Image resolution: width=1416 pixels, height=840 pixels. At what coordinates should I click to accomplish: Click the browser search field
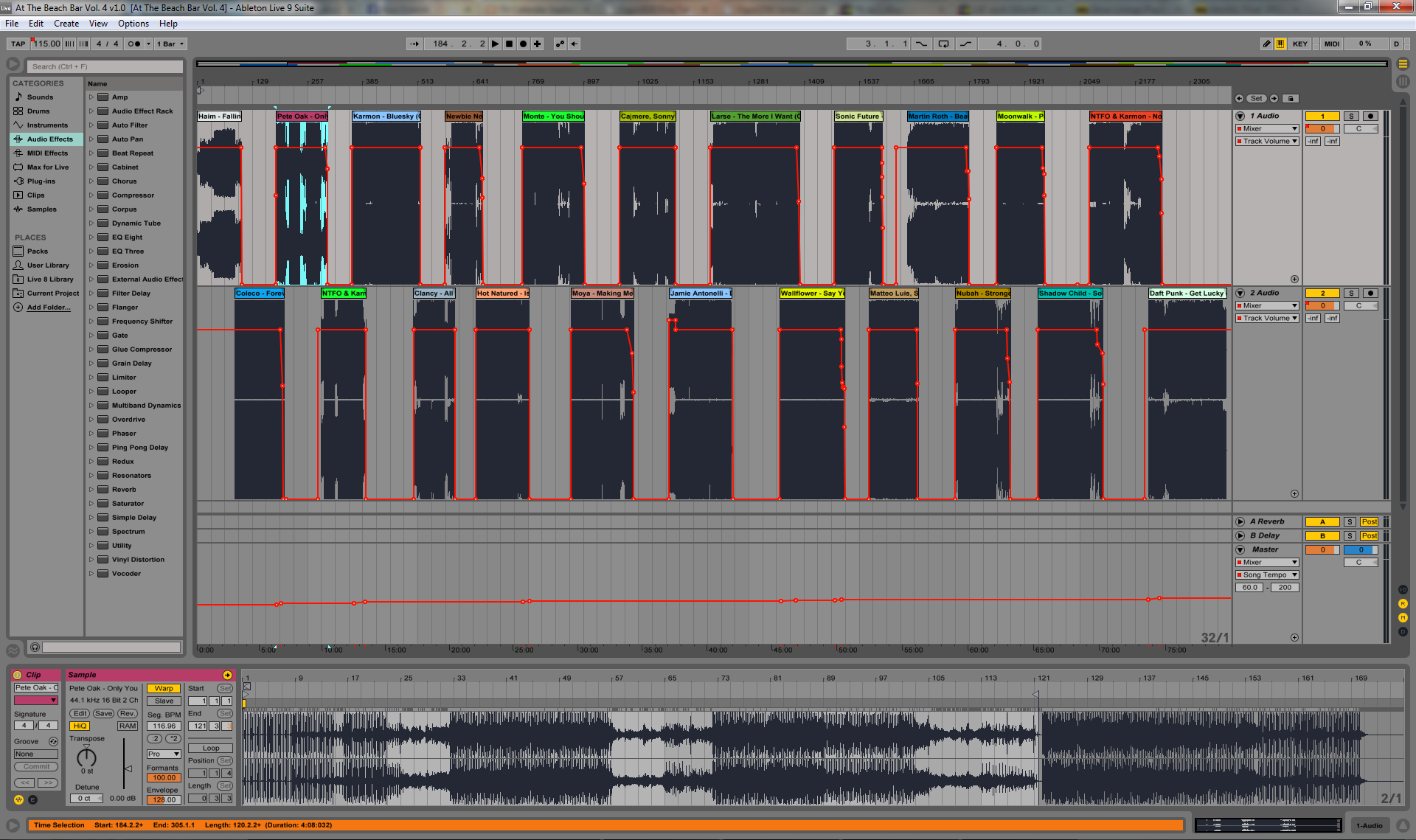tap(105, 67)
